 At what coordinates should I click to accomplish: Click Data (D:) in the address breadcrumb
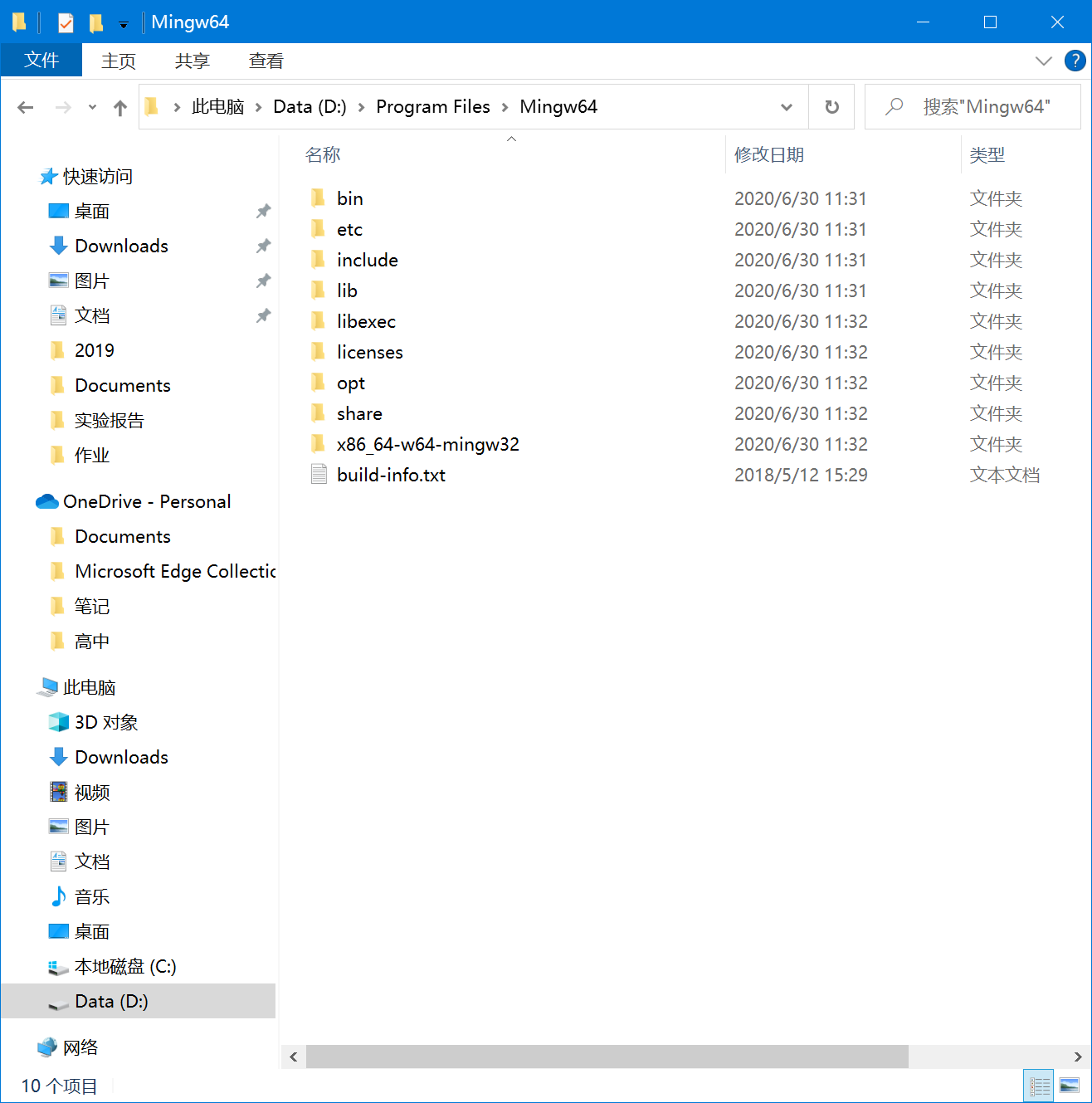310,107
